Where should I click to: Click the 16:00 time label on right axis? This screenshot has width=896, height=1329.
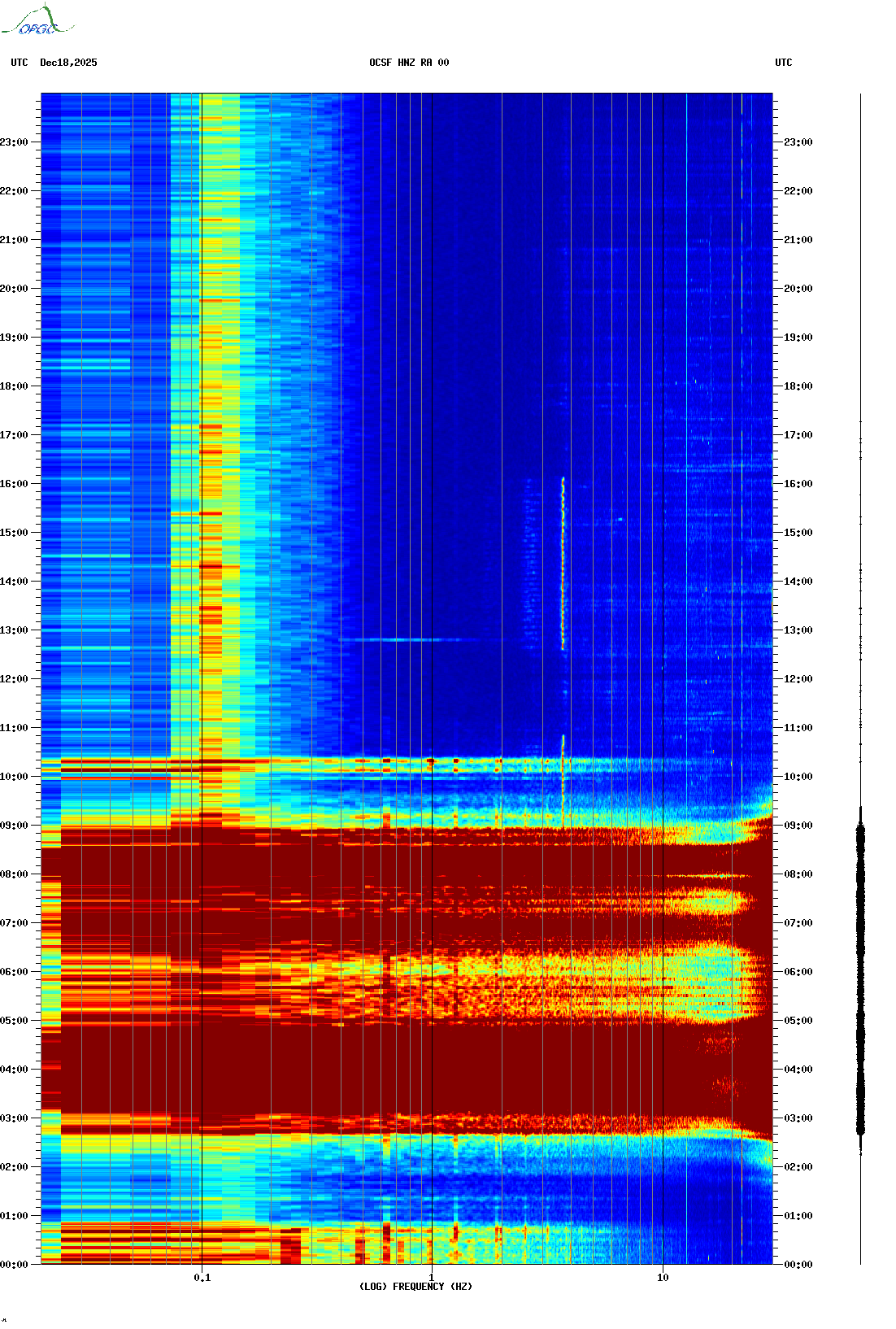click(x=798, y=484)
